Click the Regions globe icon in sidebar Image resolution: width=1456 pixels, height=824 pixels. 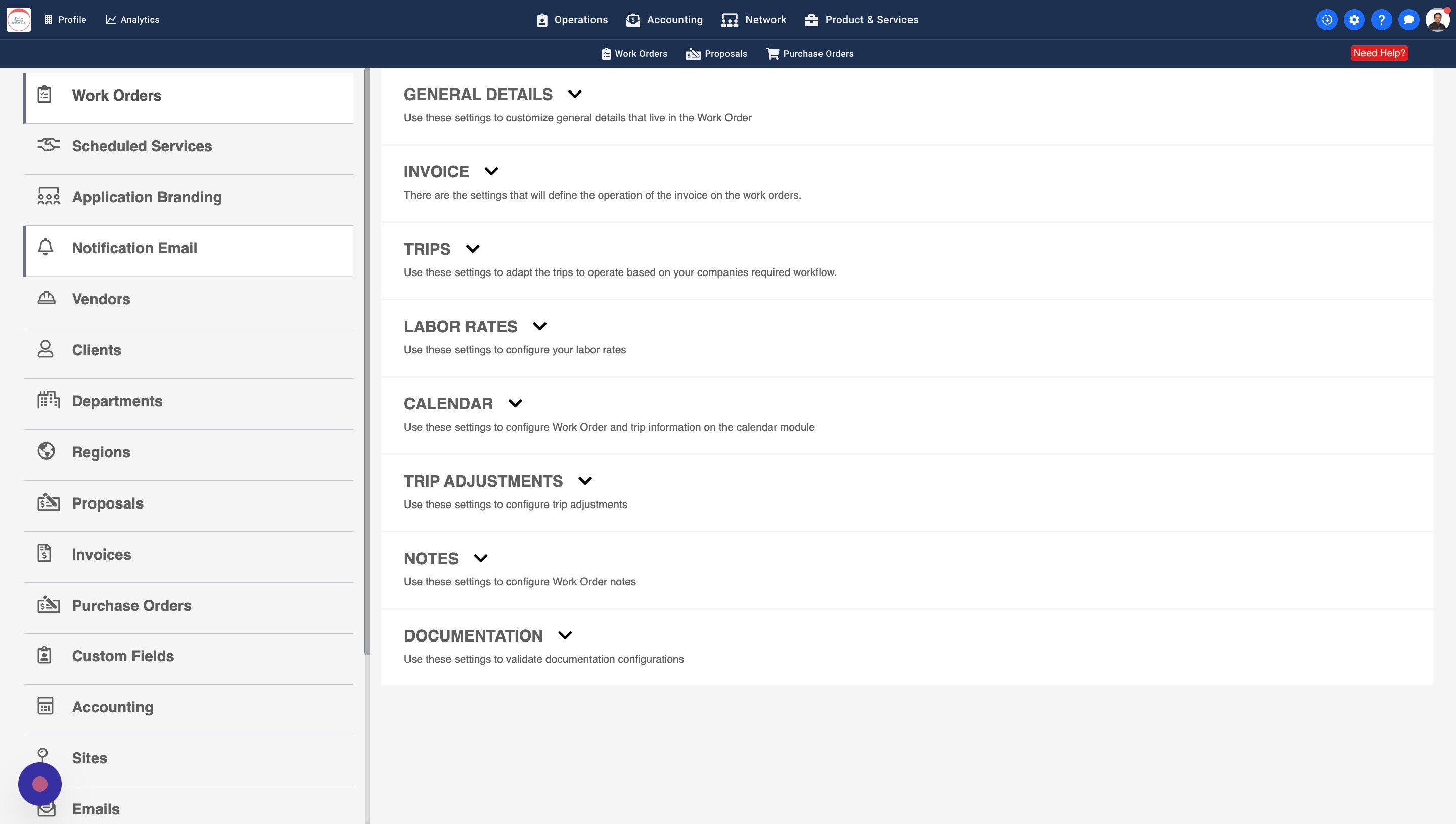coord(47,451)
